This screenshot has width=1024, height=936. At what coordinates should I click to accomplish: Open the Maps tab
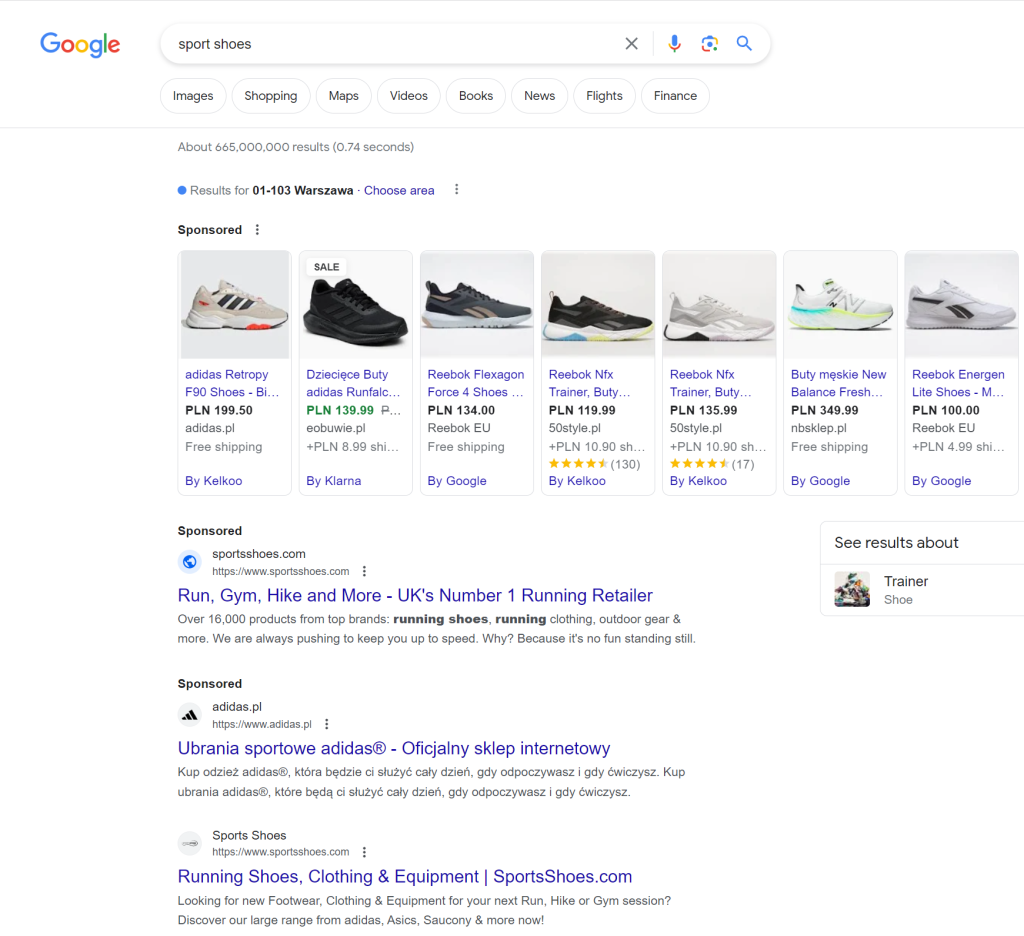[x=344, y=96]
